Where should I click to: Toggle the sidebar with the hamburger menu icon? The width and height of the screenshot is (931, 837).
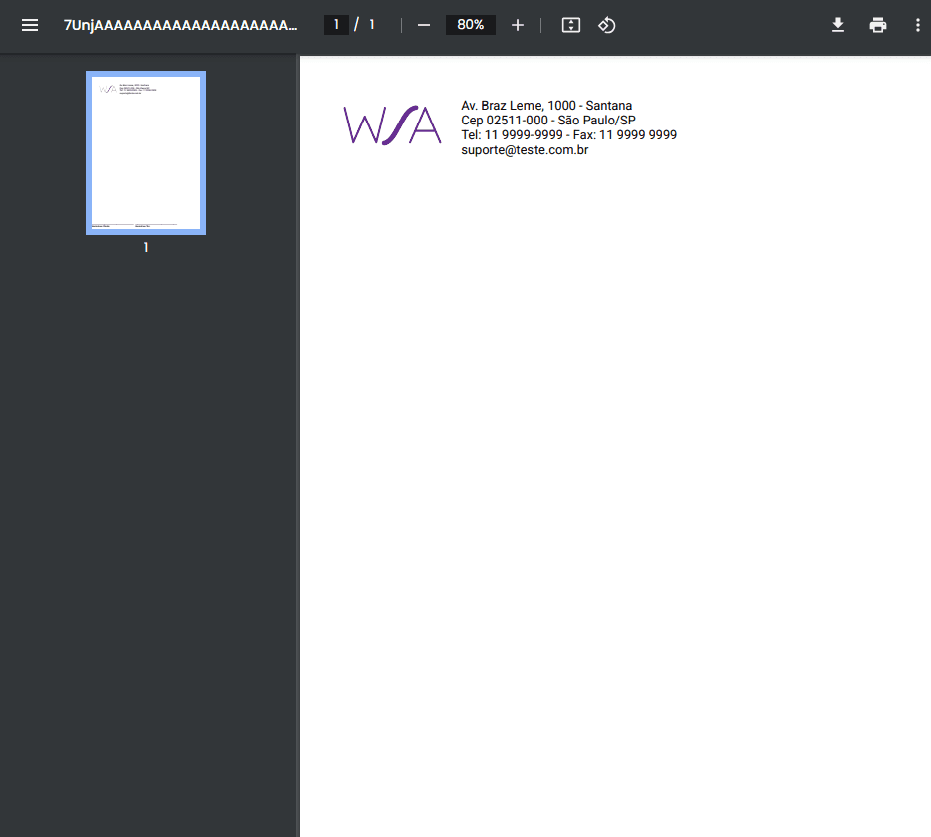point(30,25)
